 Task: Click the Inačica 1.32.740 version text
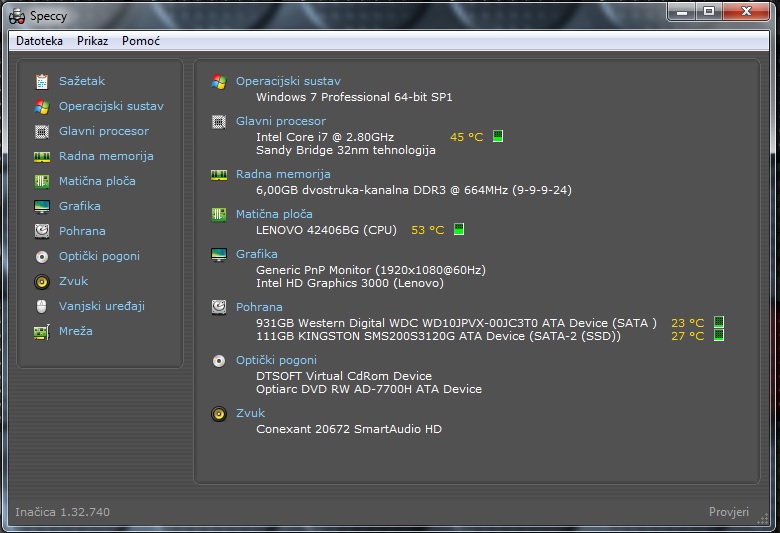pos(62,512)
